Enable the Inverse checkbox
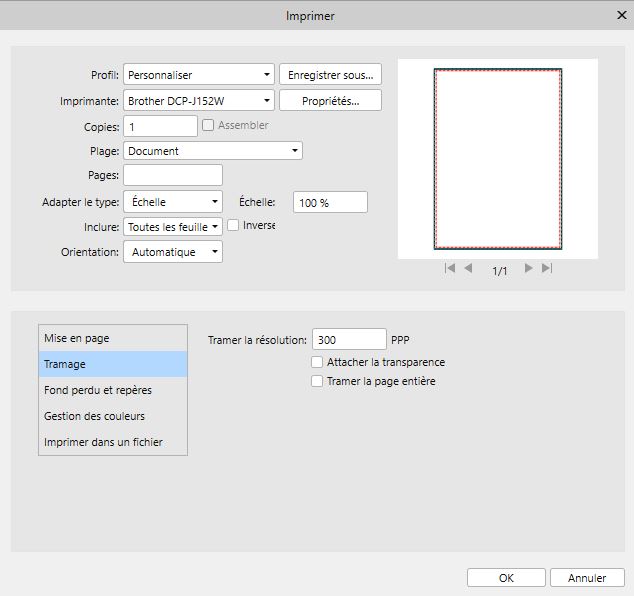This screenshot has height=596, width=634. point(233,225)
